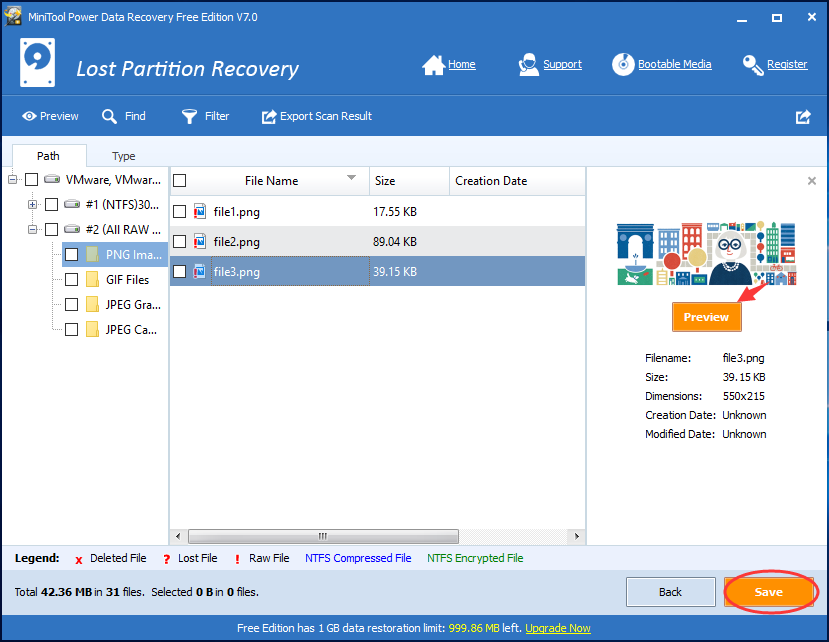
Task: Check the #1 (NTFS) partition checkbox
Action: pyautogui.click(x=51, y=204)
